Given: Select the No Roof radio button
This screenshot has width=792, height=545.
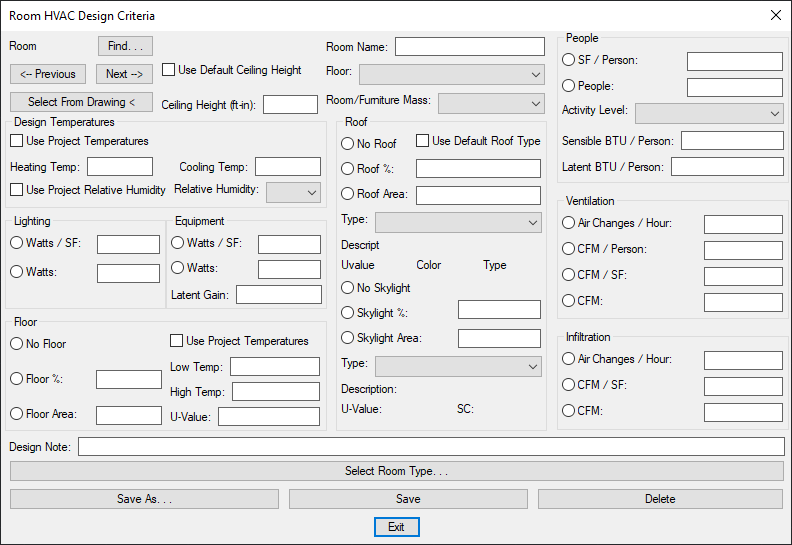Looking at the screenshot, I should point(348,144).
